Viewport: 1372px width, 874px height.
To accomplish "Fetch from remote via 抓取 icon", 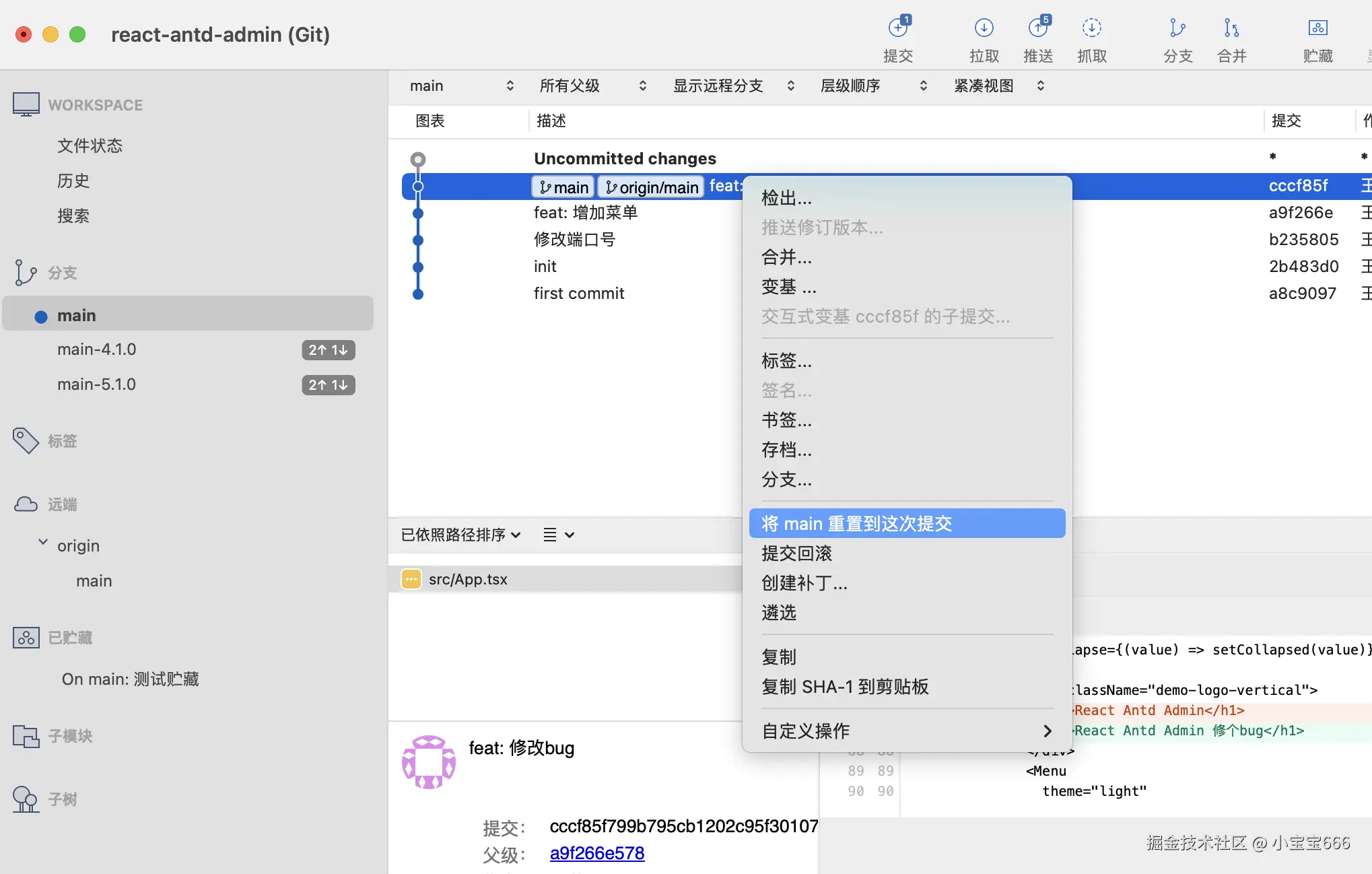I will (1091, 38).
